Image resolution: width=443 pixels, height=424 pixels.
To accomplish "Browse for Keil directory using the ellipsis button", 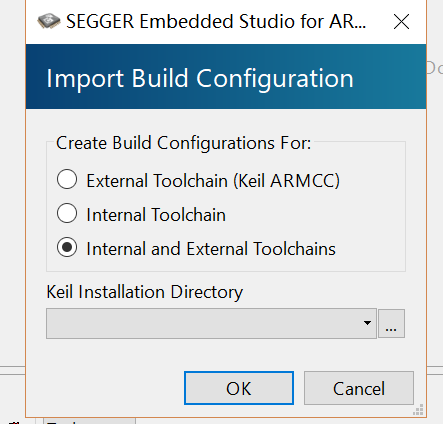I will click(x=391, y=323).
